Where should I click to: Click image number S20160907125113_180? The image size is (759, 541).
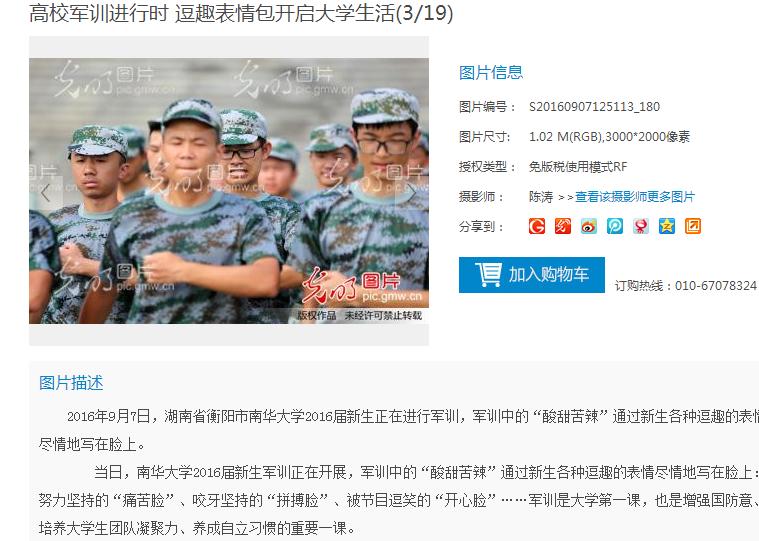pyautogui.click(x=594, y=106)
